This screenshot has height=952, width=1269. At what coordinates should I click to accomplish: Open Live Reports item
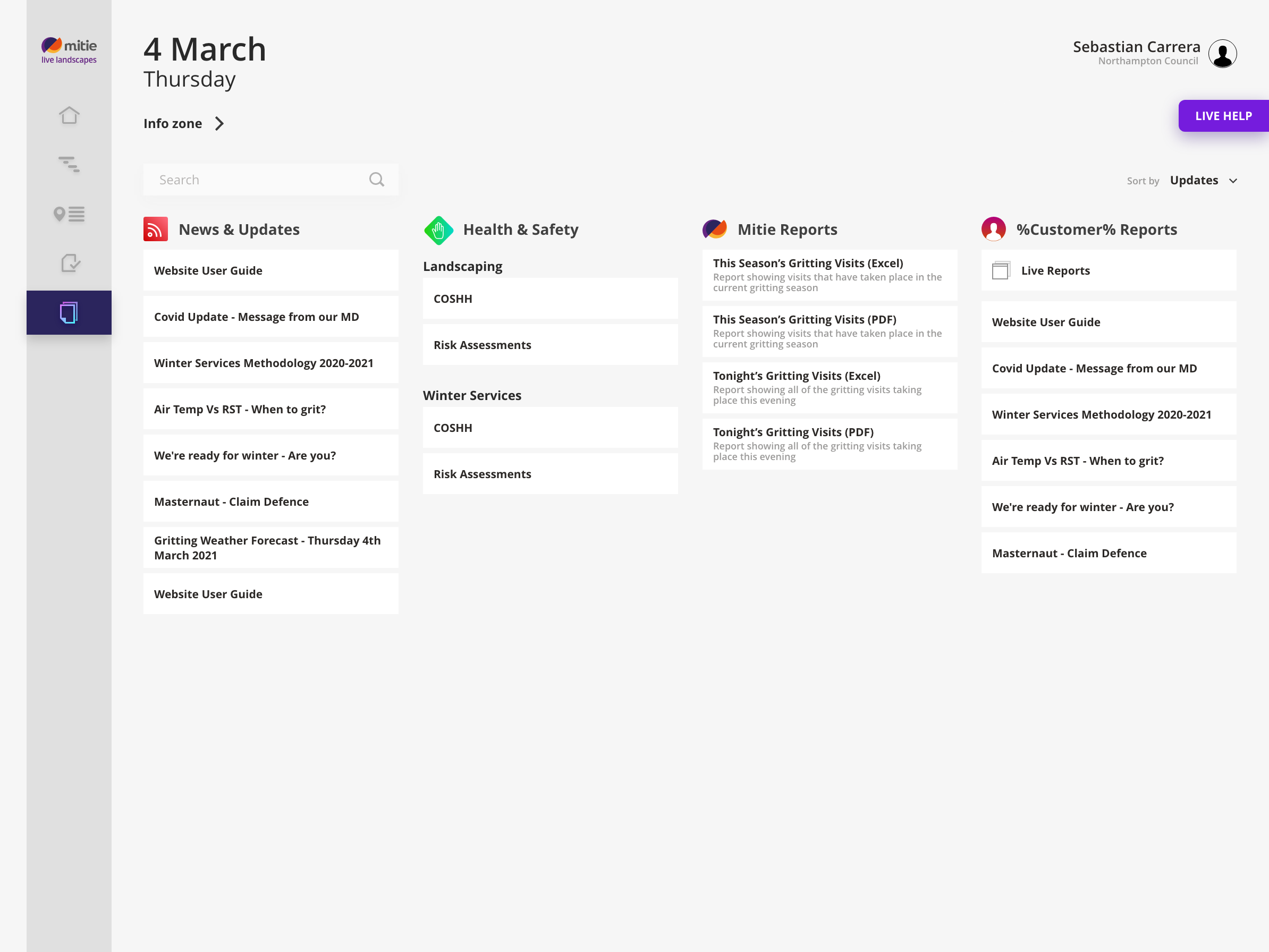[x=1108, y=271]
